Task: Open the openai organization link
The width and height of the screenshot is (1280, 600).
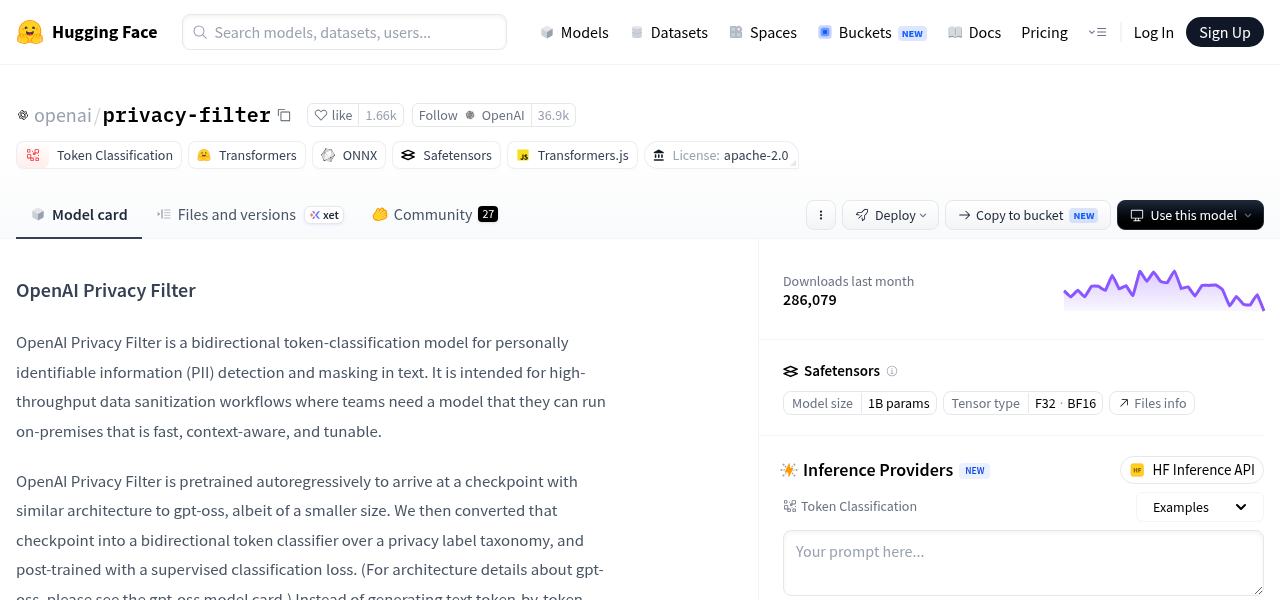Action: pos(63,115)
